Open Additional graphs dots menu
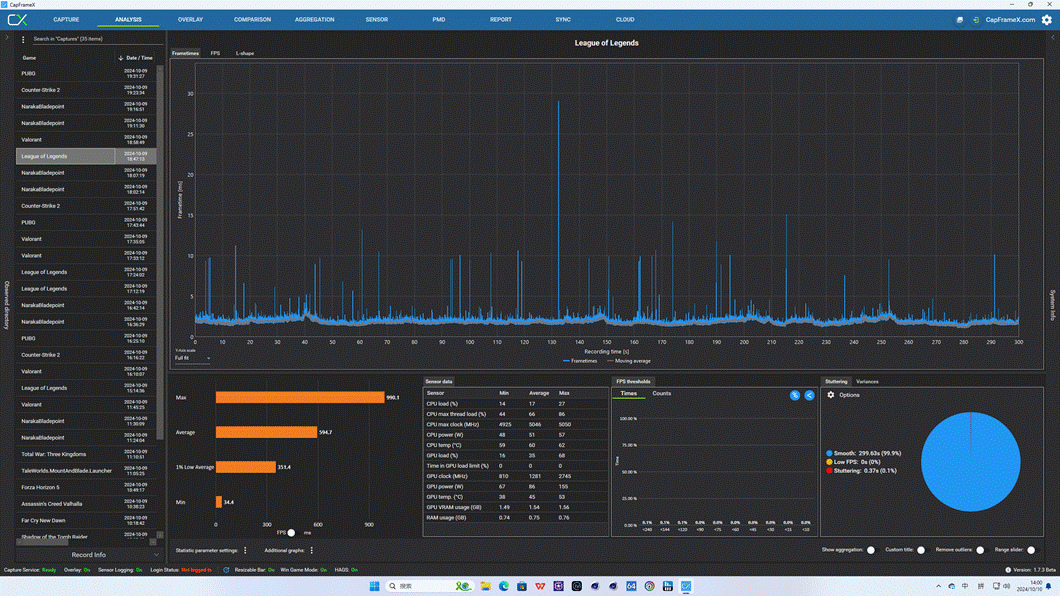The image size is (1060, 596). (312, 550)
